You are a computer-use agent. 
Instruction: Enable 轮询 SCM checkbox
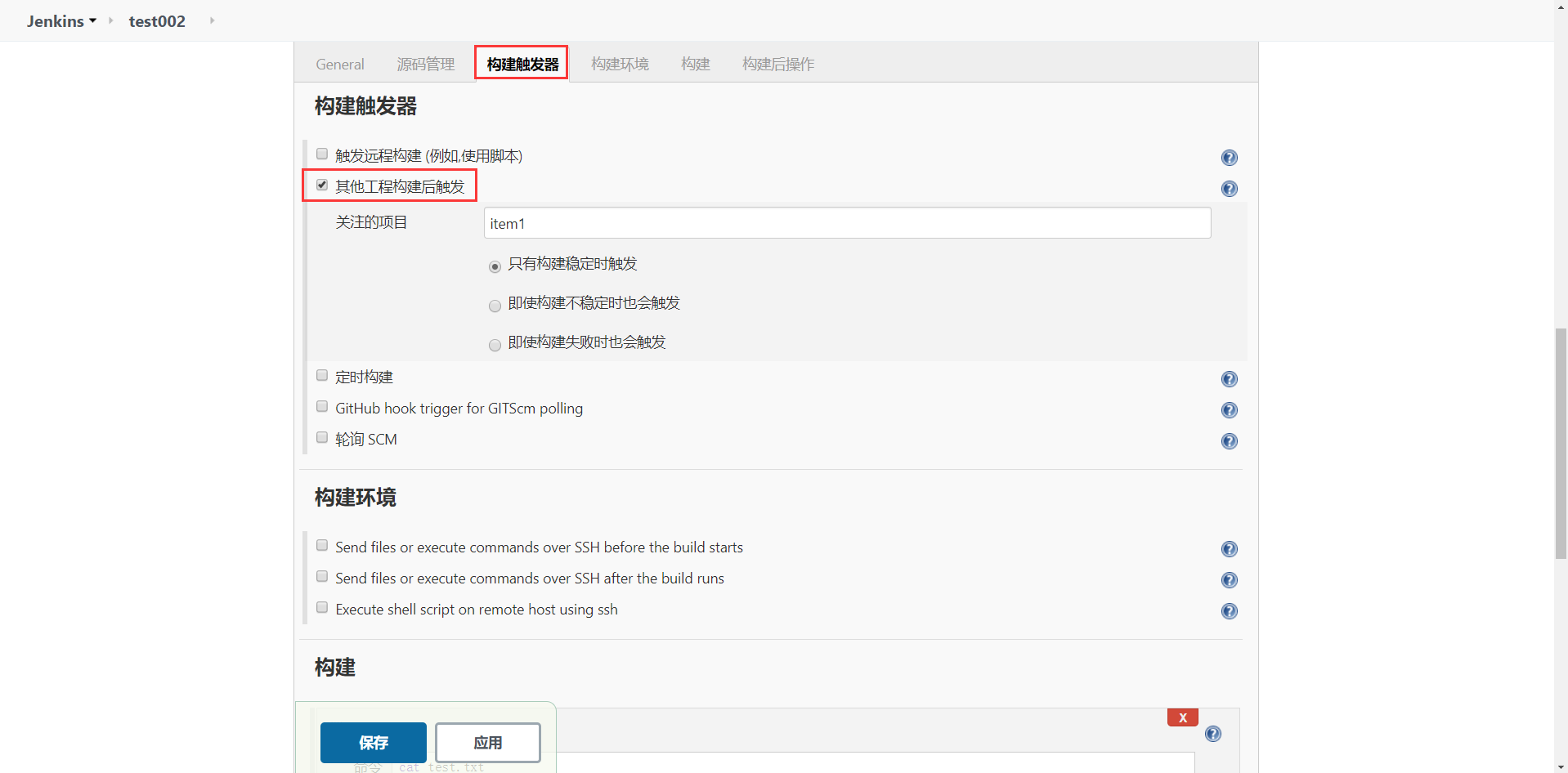322,437
